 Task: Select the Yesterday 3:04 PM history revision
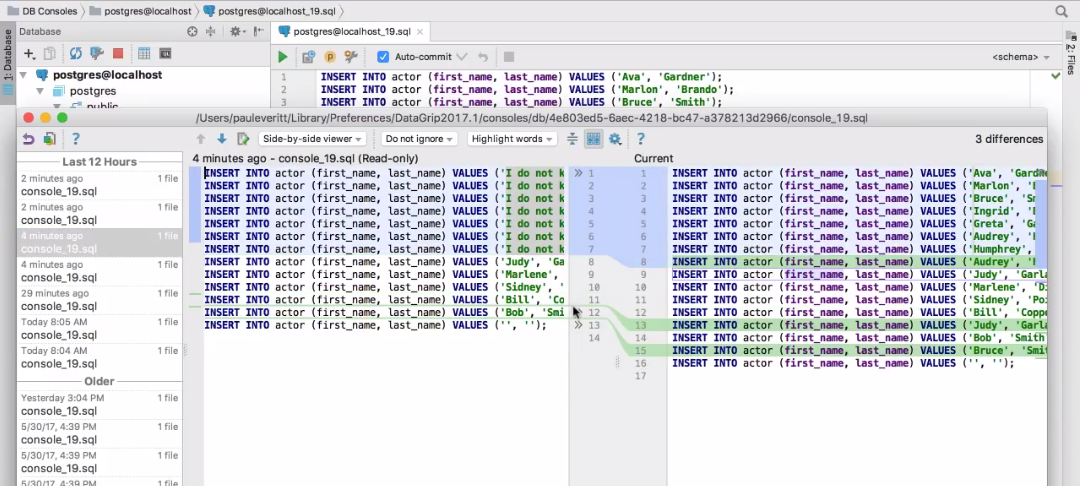pos(99,404)
